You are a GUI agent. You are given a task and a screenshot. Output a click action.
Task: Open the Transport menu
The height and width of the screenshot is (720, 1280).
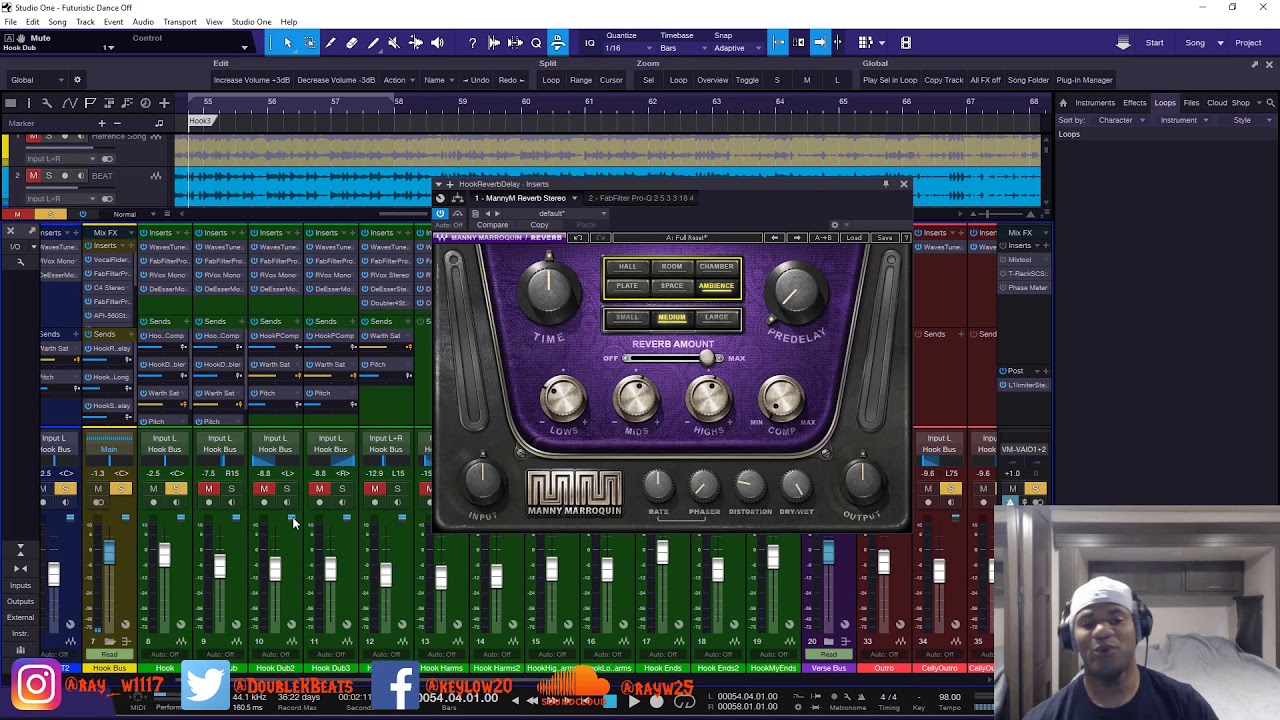click(180, 22)
